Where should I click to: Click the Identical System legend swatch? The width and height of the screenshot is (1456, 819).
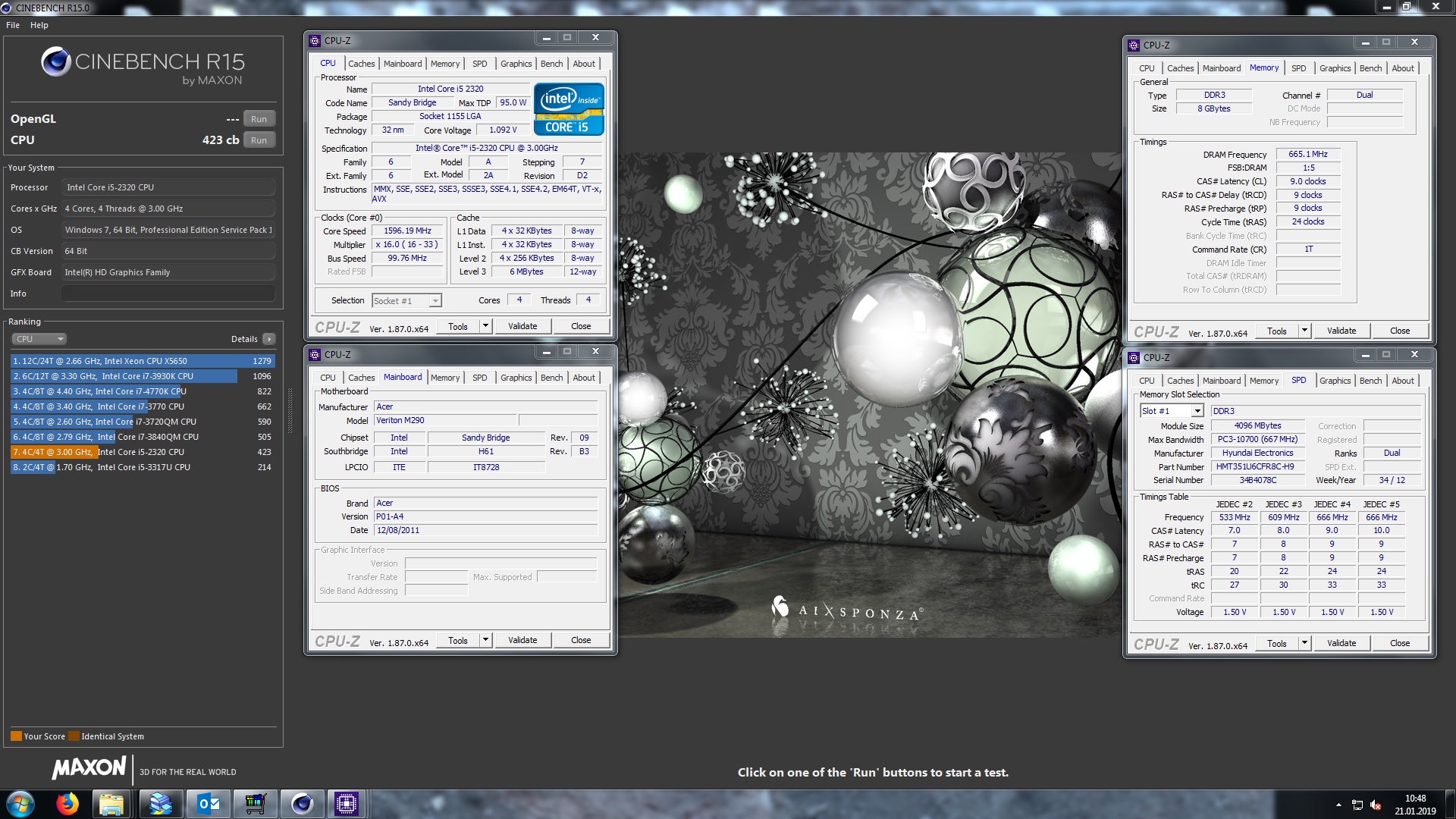[74, 736]
